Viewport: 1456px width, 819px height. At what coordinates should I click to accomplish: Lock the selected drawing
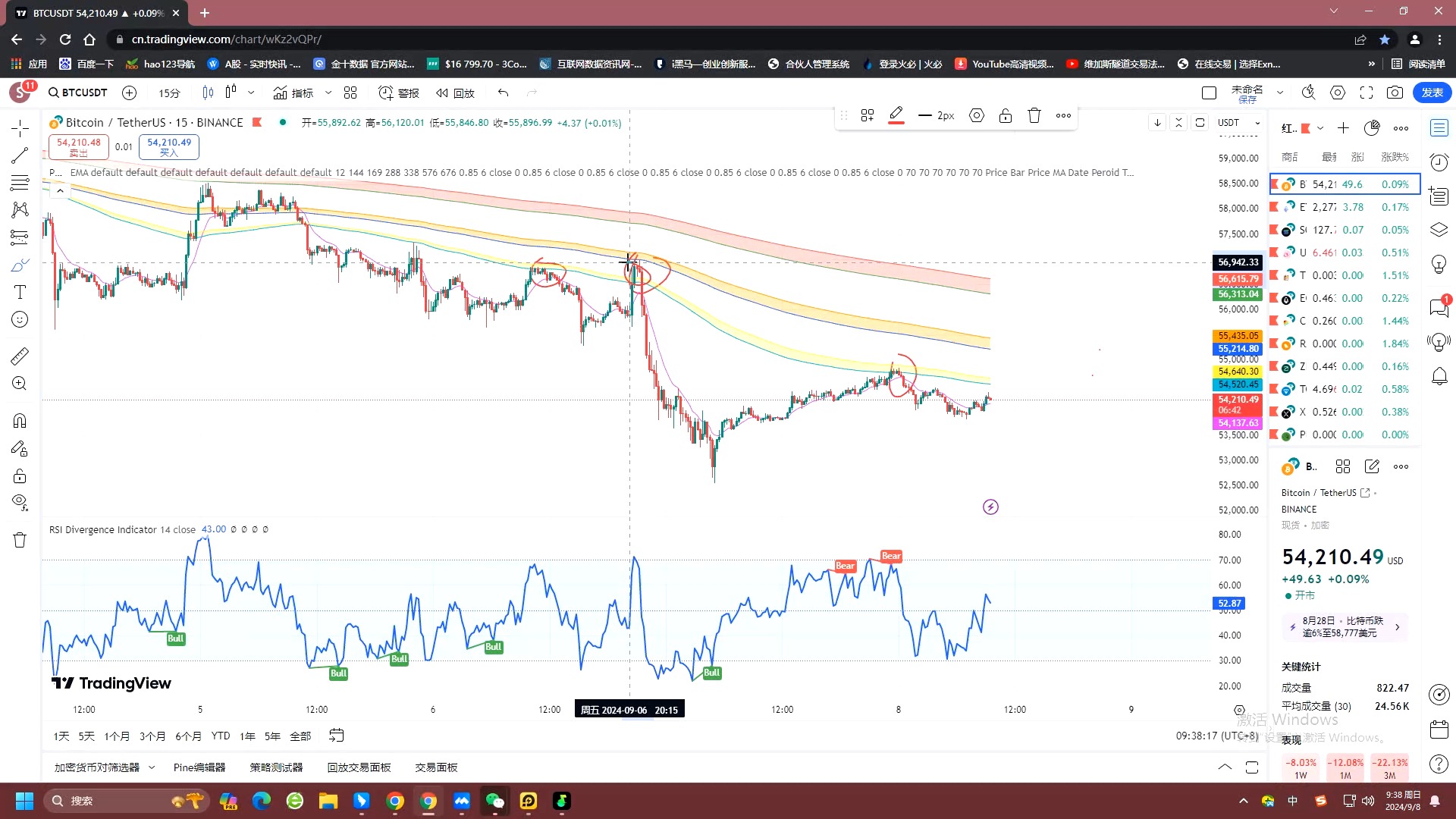1006,115
